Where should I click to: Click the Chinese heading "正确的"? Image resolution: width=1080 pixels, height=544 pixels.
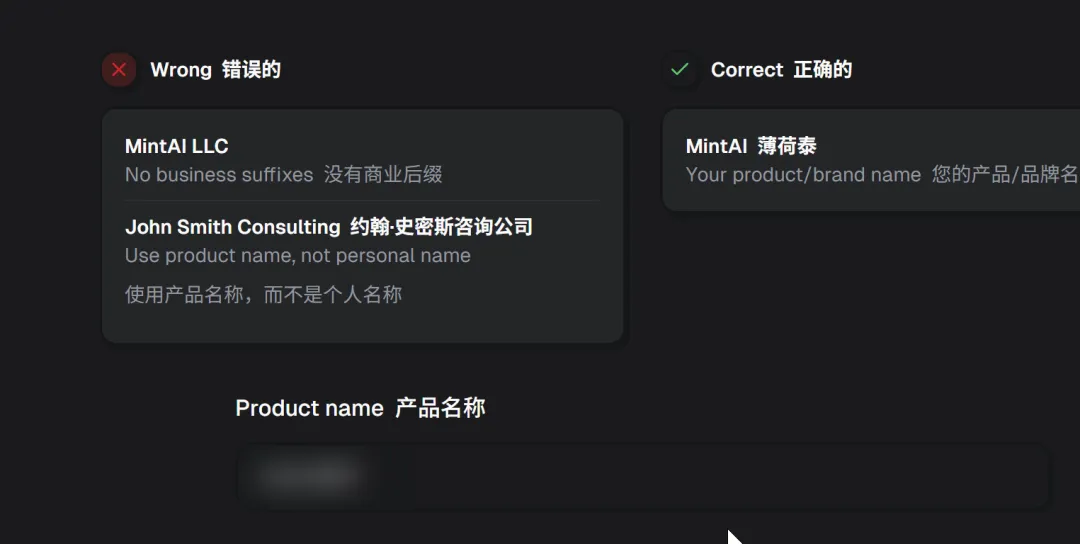(x=822, y=70)
